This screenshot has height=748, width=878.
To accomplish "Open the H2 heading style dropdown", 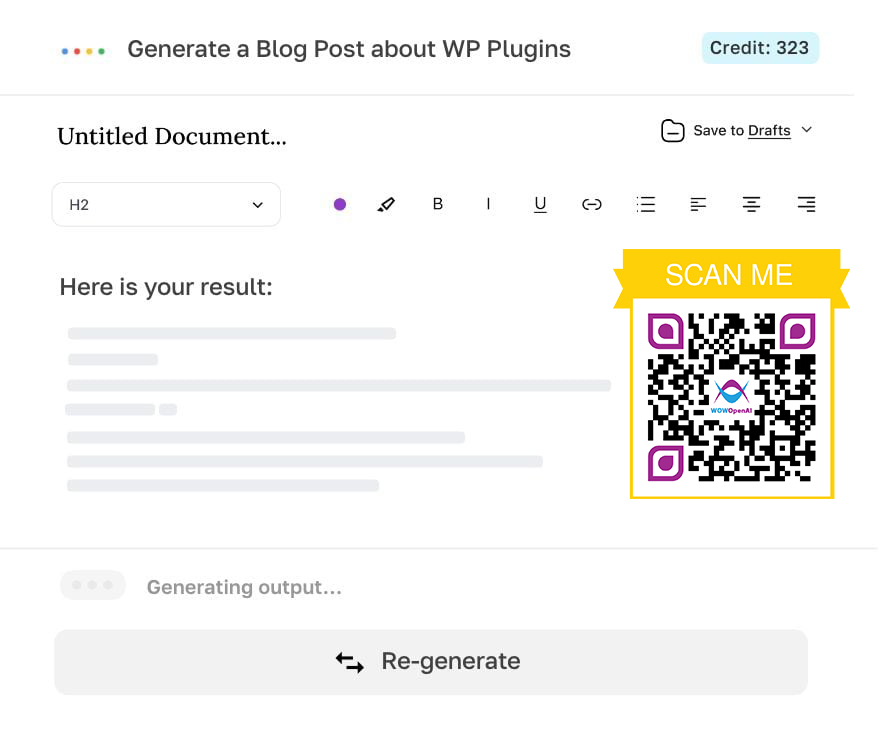I will [x=165, y=204].
